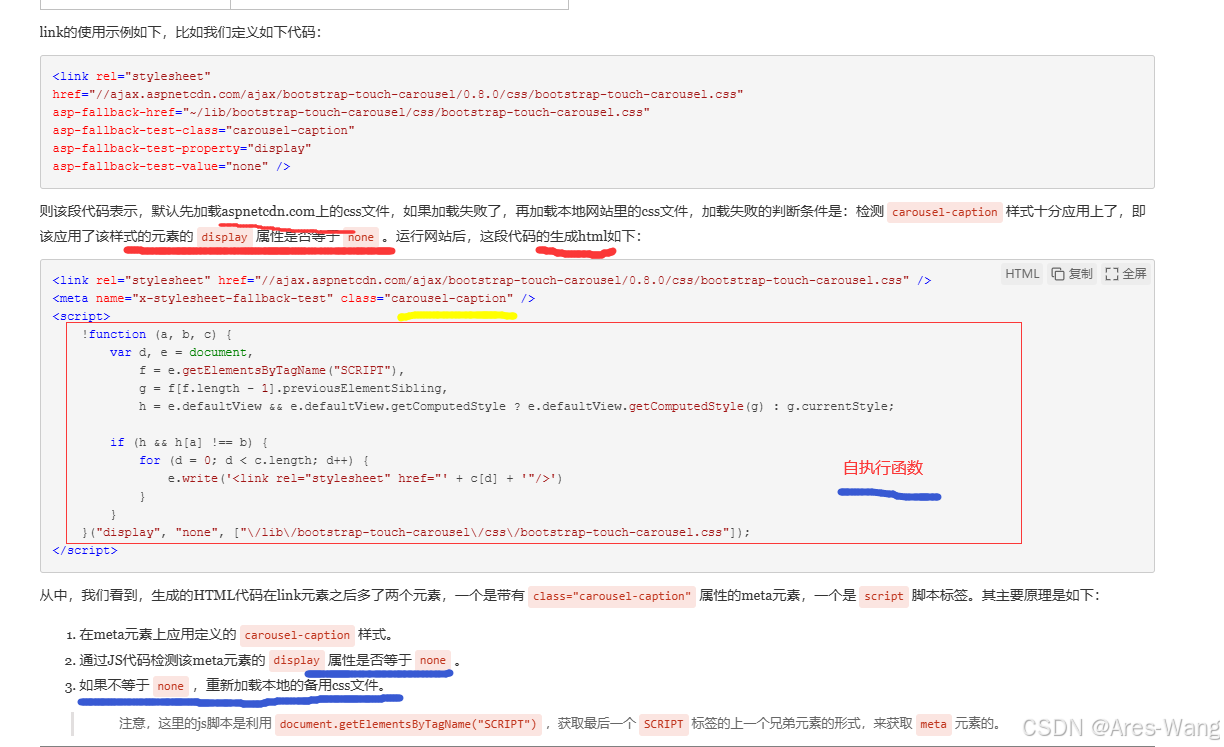1224x747 pixels.
Task: Open the code block in 全屏 fullscreen mode
Action: (x=1126, y=274)
